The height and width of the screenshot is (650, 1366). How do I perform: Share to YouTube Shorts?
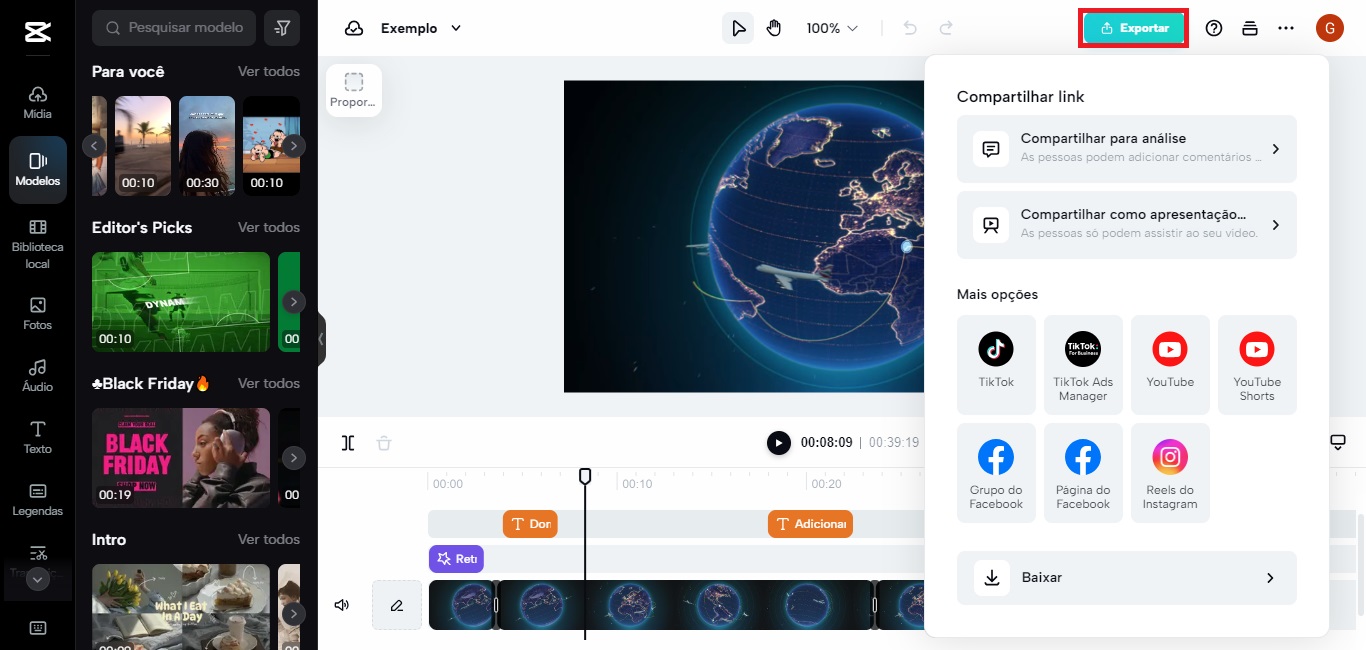[x=1257, y=364]
